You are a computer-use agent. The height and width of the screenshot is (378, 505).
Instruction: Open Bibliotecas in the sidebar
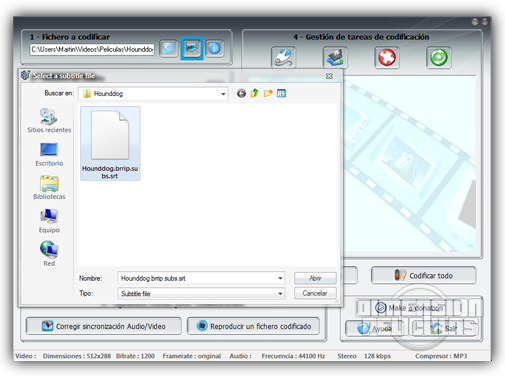tap(49, 187)
